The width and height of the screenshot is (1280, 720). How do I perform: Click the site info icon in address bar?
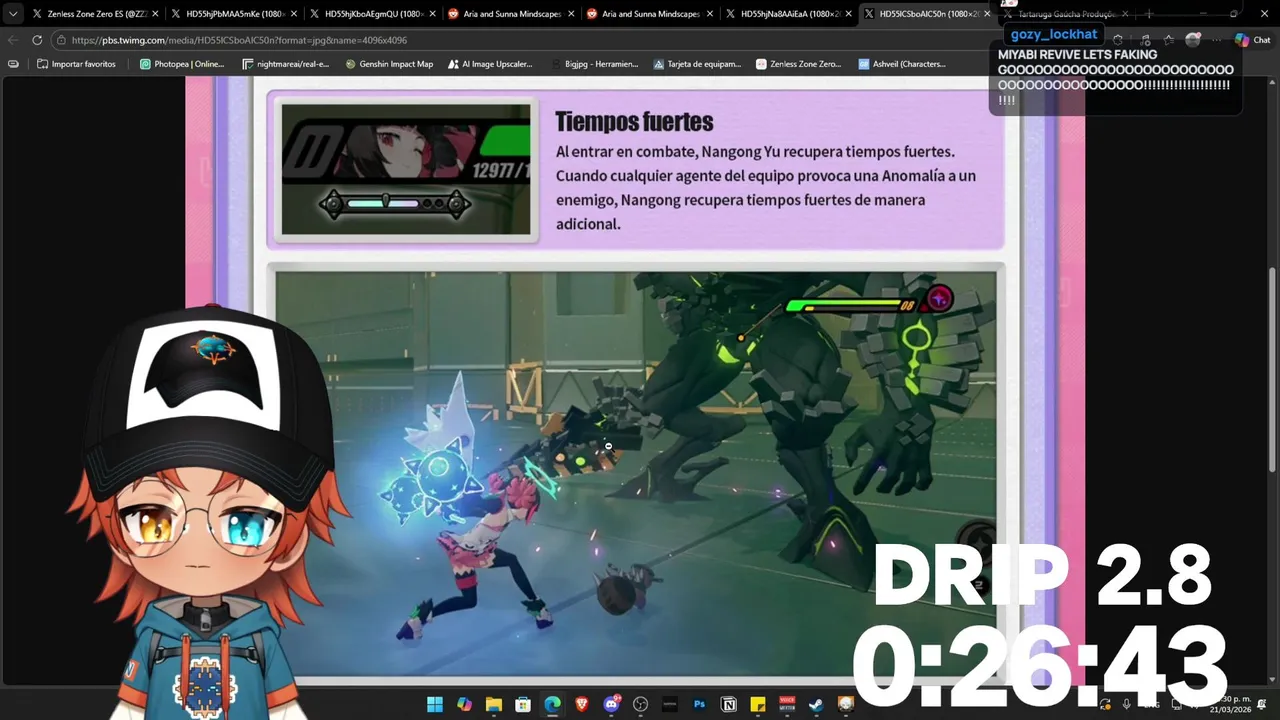(61, 40)
